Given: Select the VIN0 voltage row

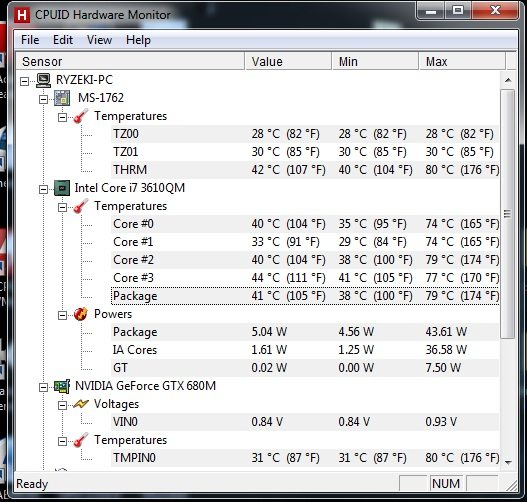Looking at the screenshot, I should point(305,422).
